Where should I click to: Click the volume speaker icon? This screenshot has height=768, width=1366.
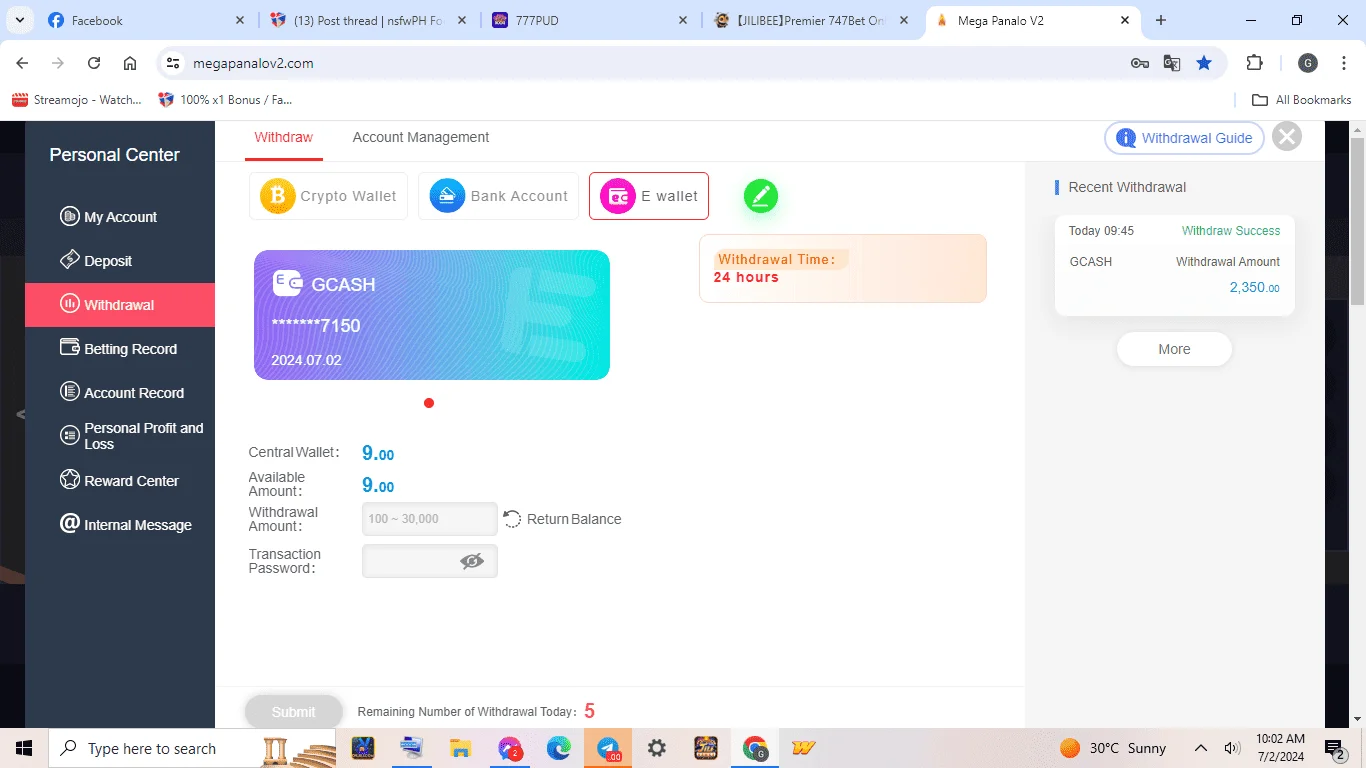(1232, 748)
